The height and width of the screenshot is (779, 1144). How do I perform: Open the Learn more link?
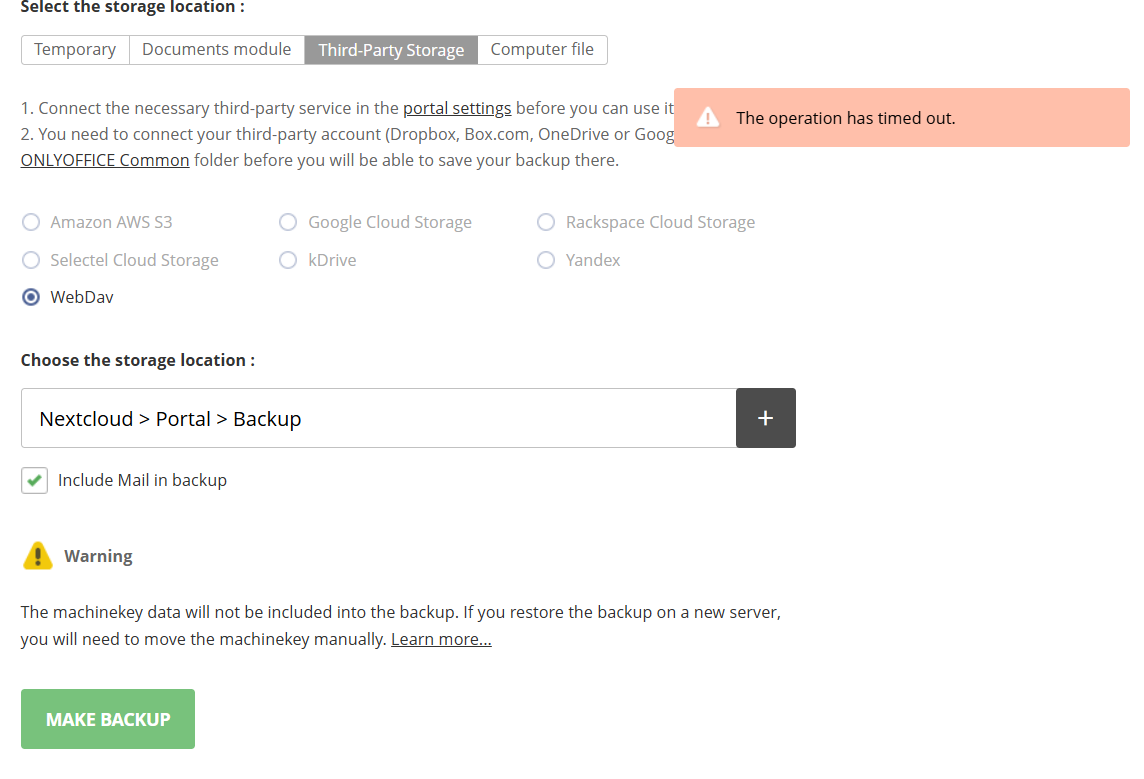pos(441,639)
